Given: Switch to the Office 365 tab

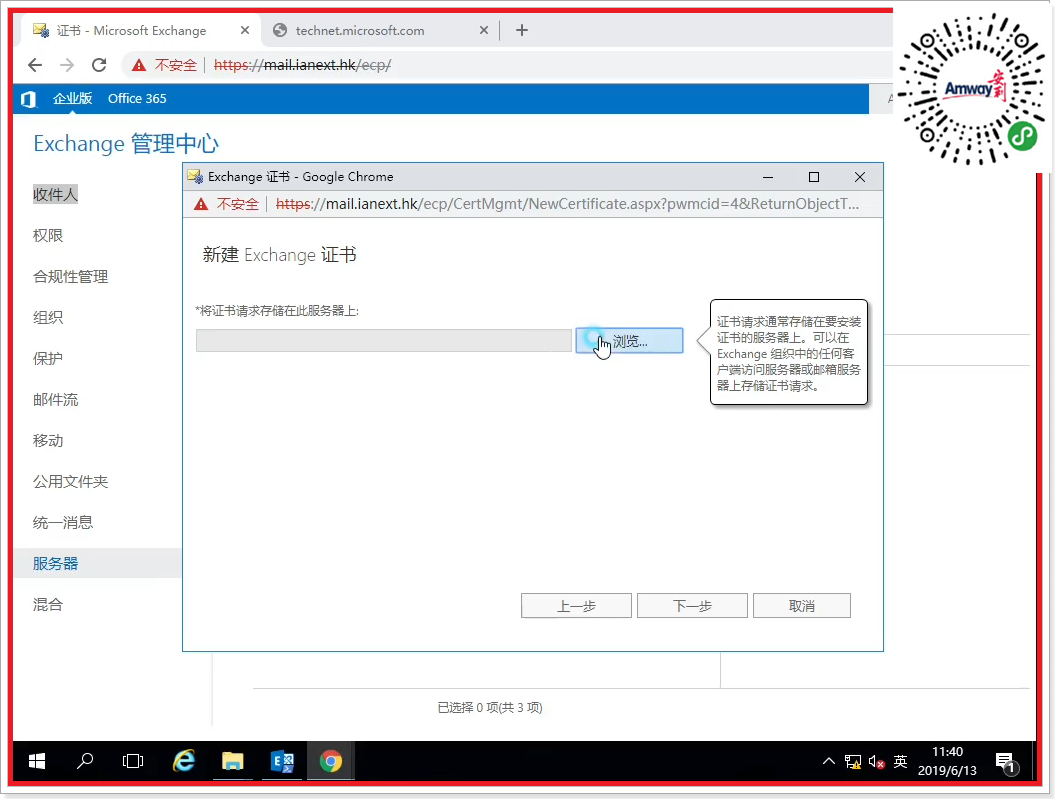Looking at the screenshot, I should pyautogui.click(x=137, y=98).
